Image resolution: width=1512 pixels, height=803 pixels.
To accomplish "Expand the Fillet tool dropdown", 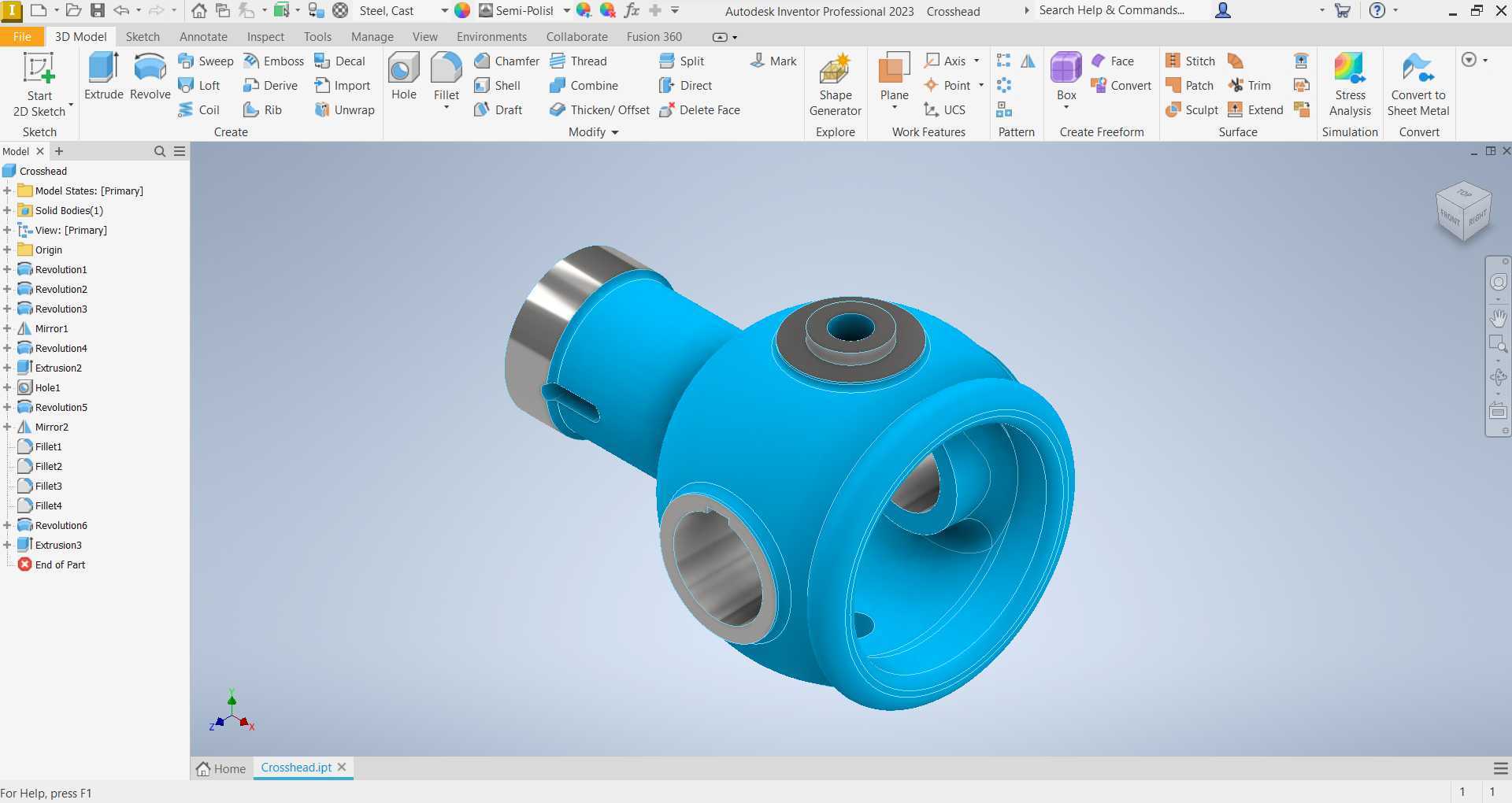I will coord(446,108).
